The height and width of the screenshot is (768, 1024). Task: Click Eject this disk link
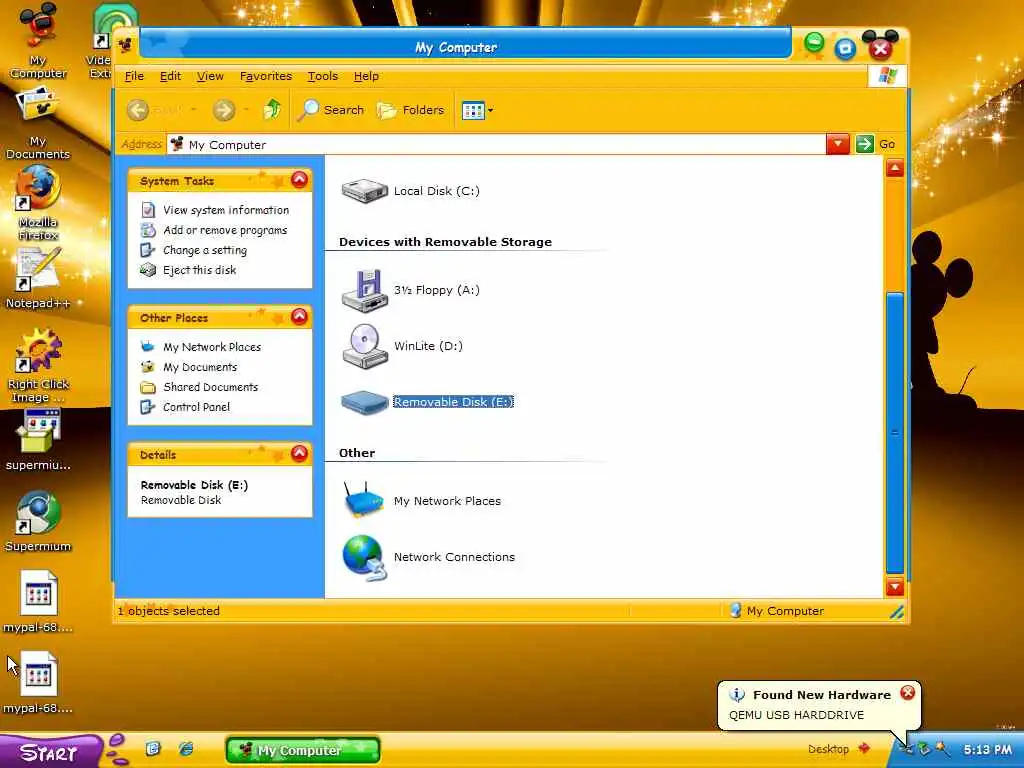click(199, 270)
